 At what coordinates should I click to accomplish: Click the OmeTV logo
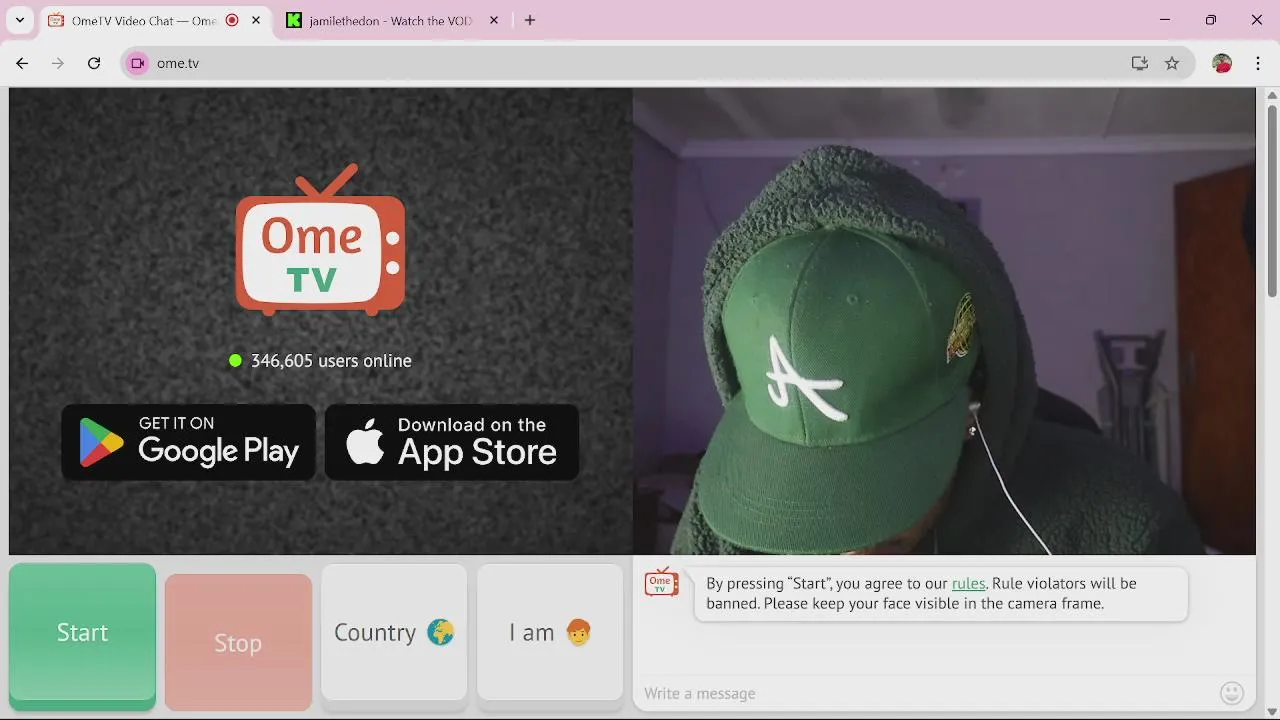[x=320, y=240]
